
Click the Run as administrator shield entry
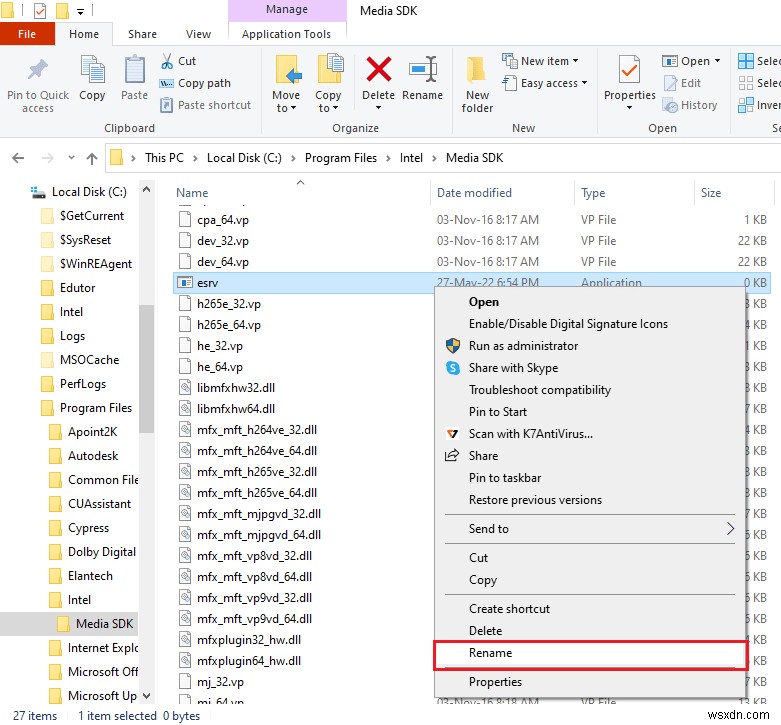(523, 346)
